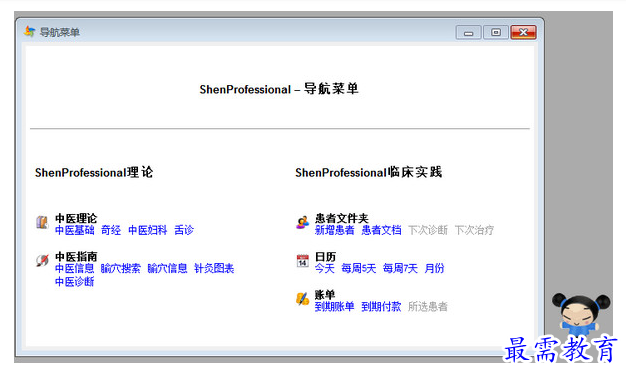626x381 pixels.
Task: Click the 中医指南 section heading
Action: coord(76,257)
